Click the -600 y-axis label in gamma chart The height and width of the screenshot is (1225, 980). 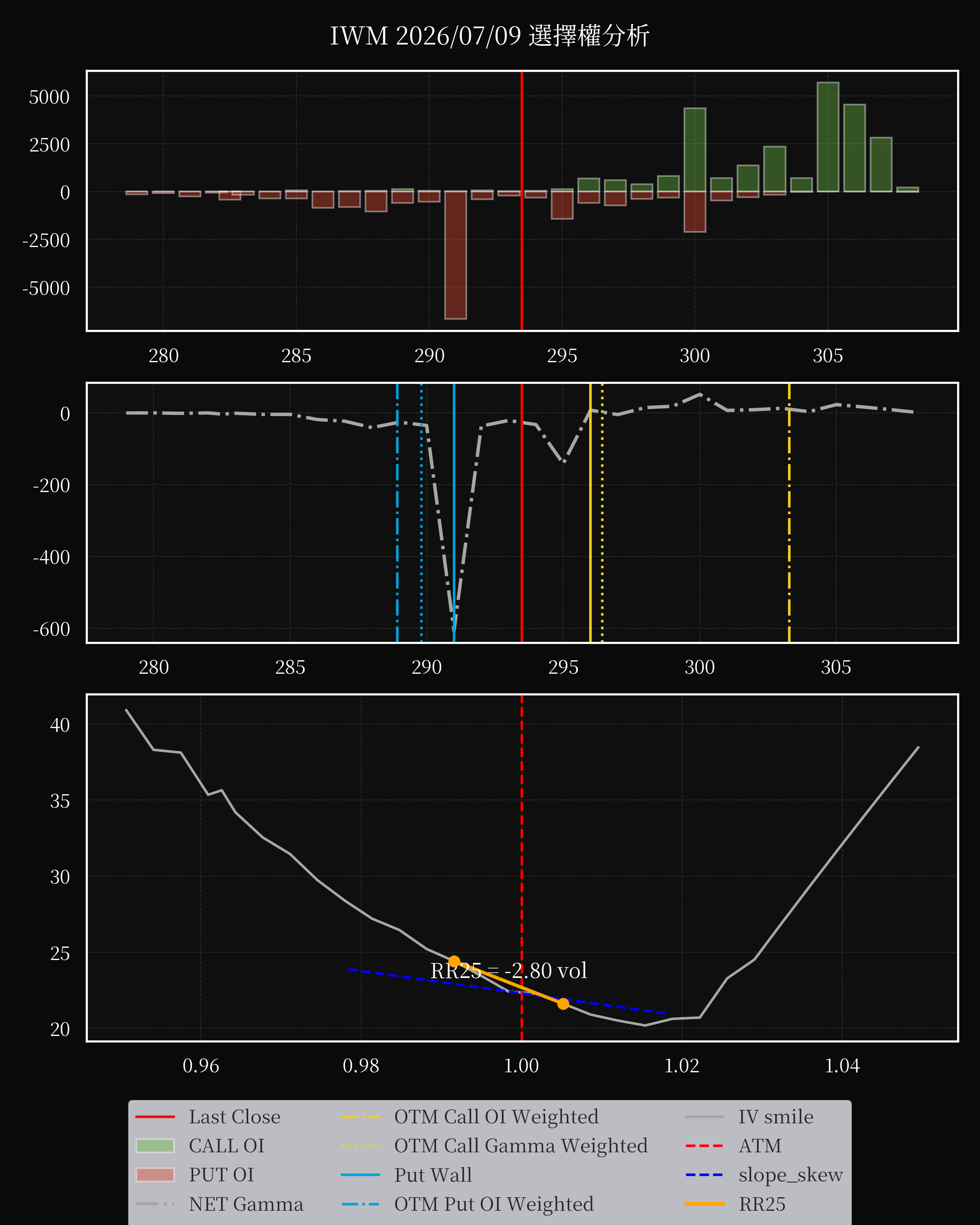click(x=52, y=629)
